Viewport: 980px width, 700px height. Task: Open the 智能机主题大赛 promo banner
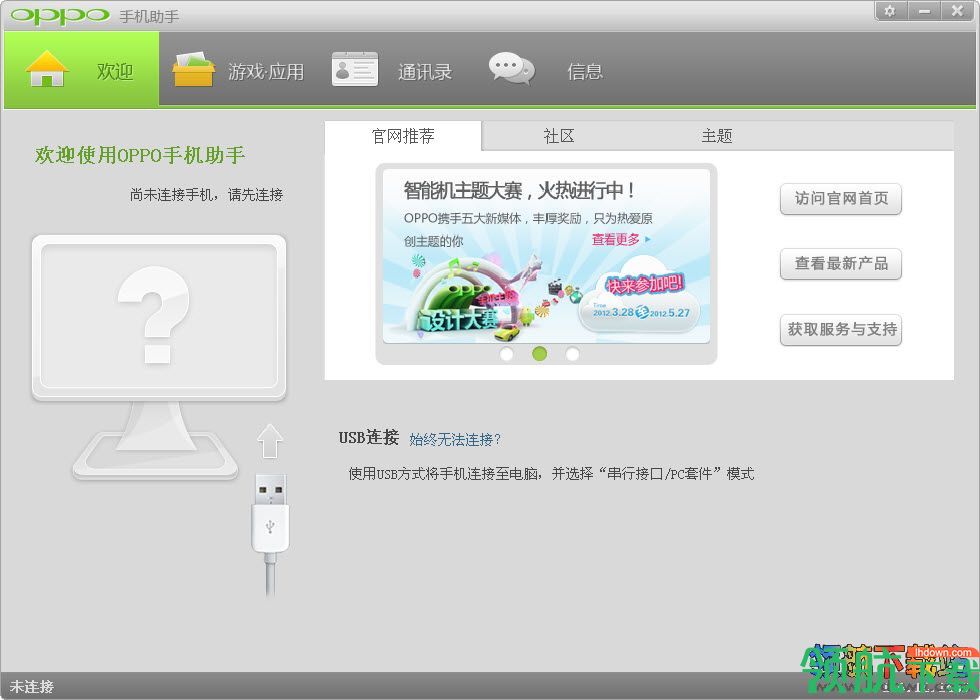(x=546, y=256)
